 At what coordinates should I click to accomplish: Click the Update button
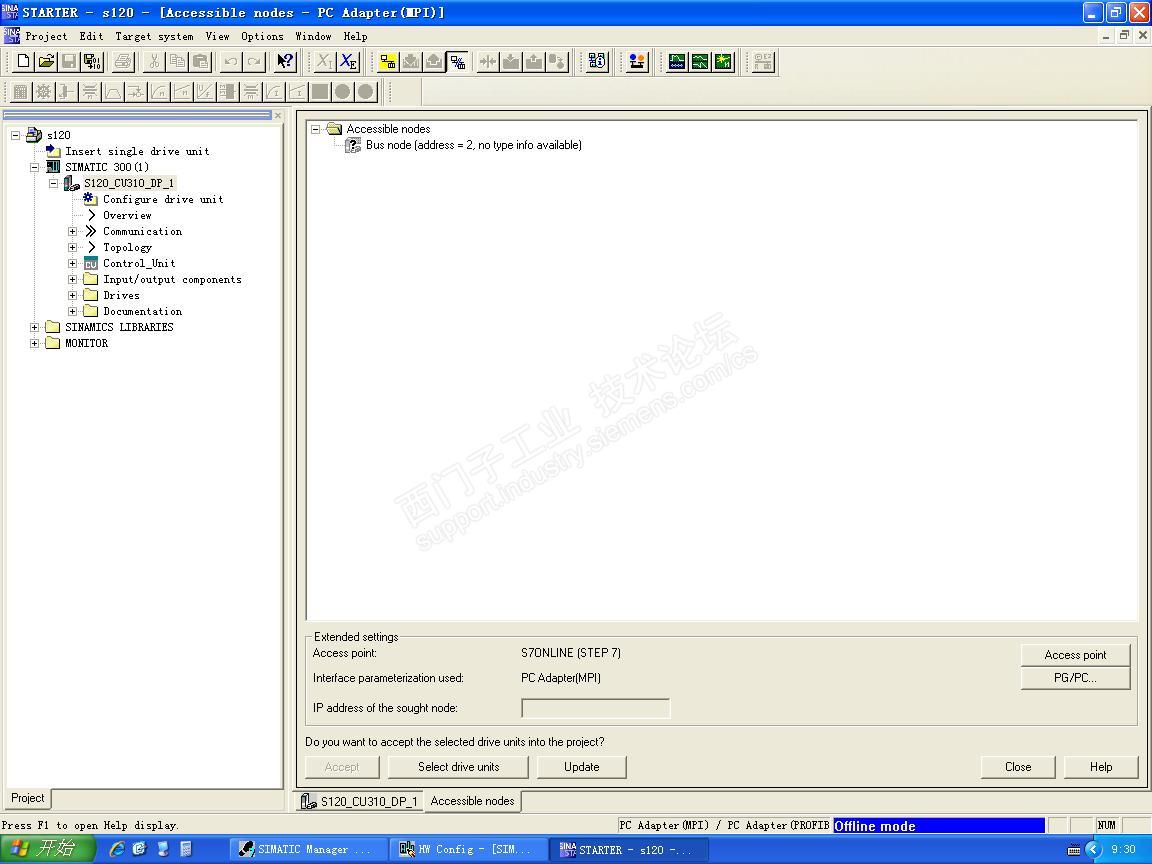(x=581, y=767)
